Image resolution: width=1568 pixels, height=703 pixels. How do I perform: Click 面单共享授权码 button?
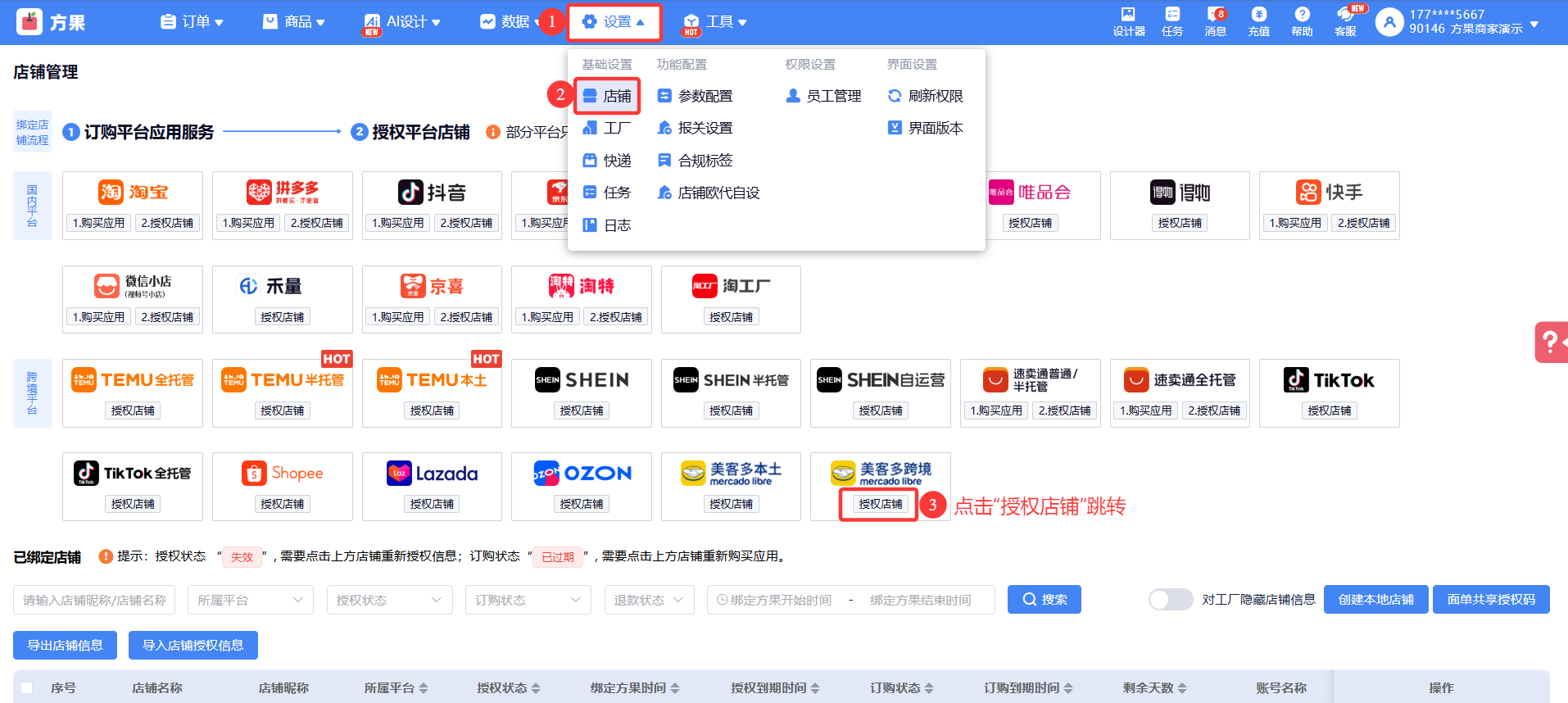click(x=1492, y=600)
